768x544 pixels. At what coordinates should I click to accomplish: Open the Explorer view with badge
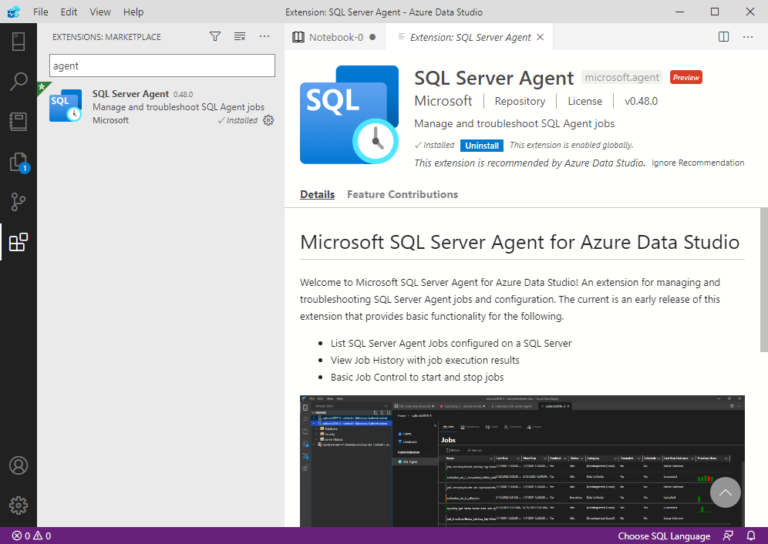19,162
